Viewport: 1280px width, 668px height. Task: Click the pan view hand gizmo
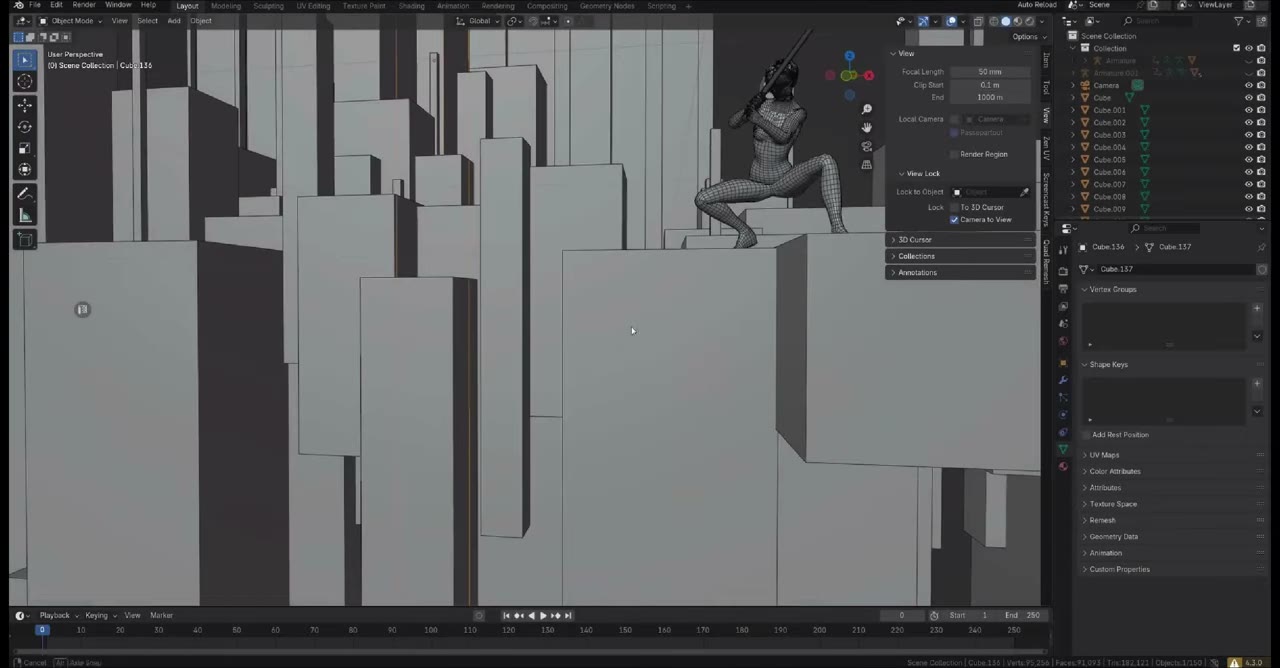point(867,128)
